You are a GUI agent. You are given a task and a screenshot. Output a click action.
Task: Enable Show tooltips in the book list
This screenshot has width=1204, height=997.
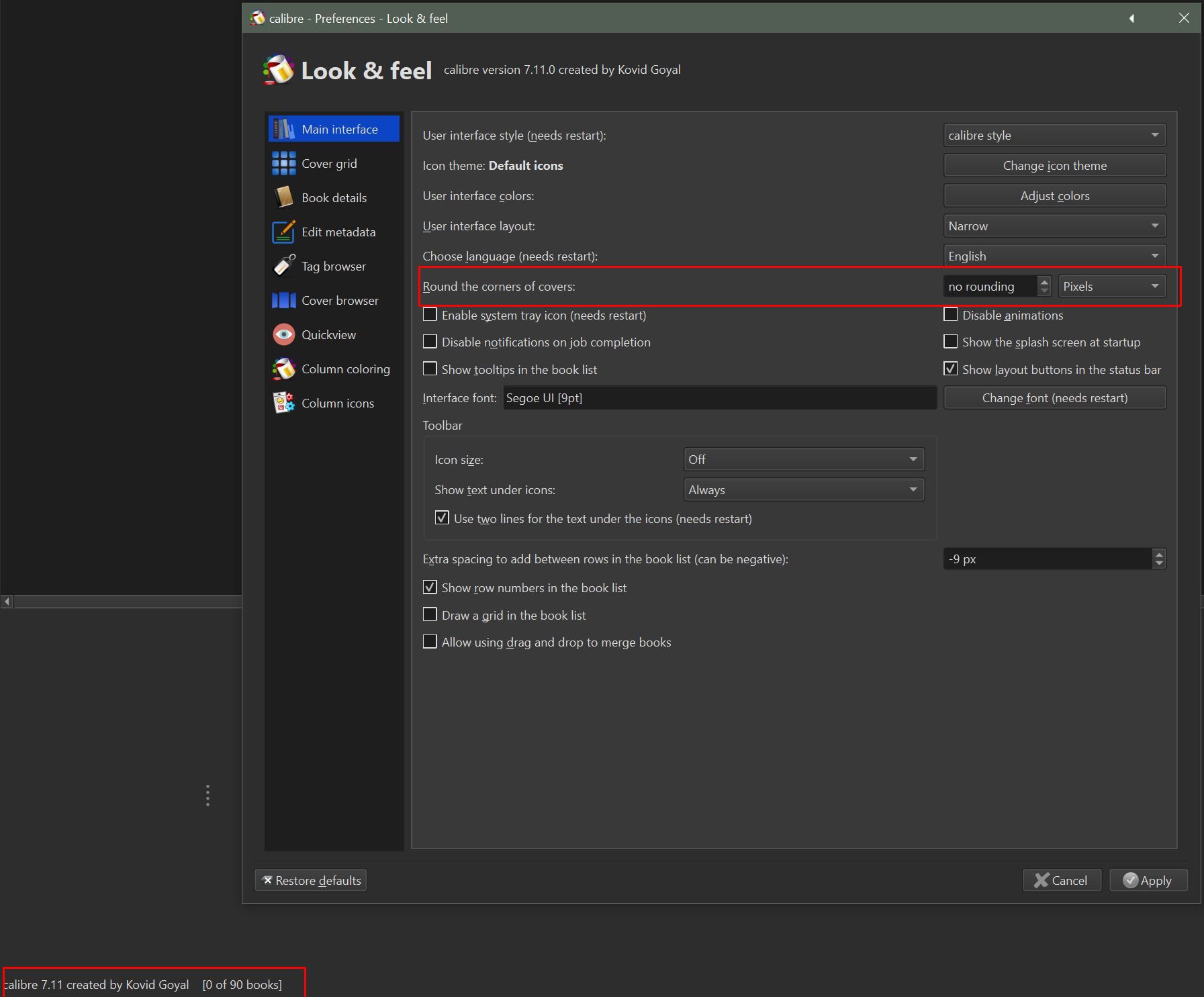(430, 369)
